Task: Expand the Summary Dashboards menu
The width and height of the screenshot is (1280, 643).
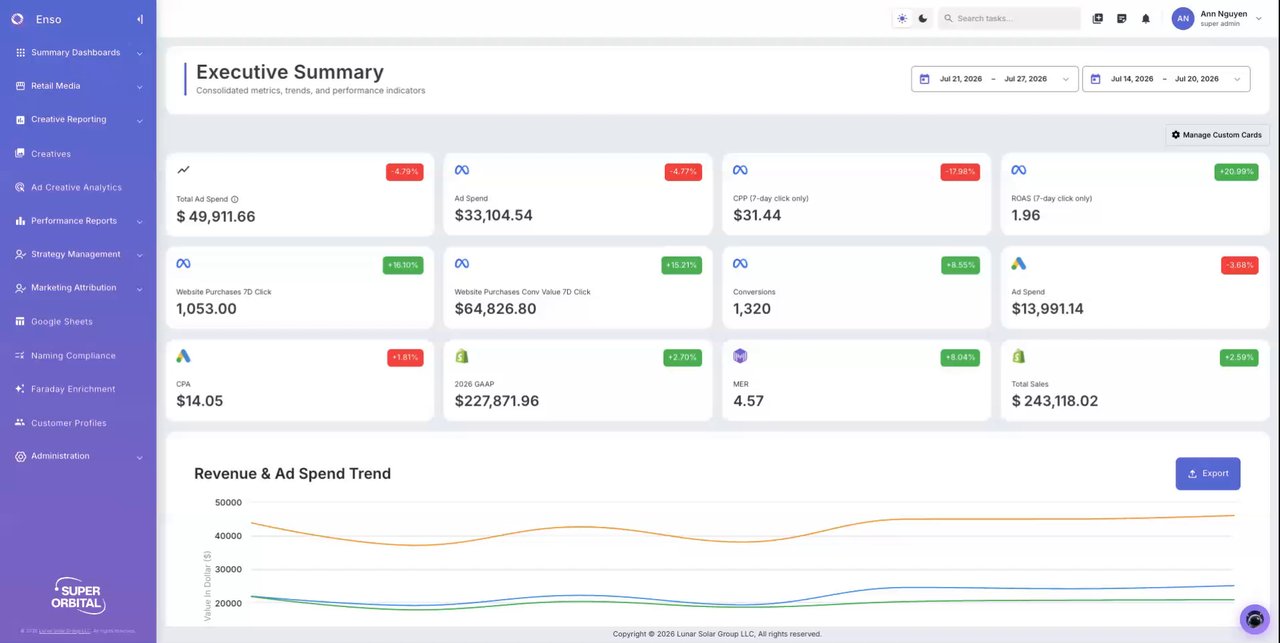Action: point(78,53)
